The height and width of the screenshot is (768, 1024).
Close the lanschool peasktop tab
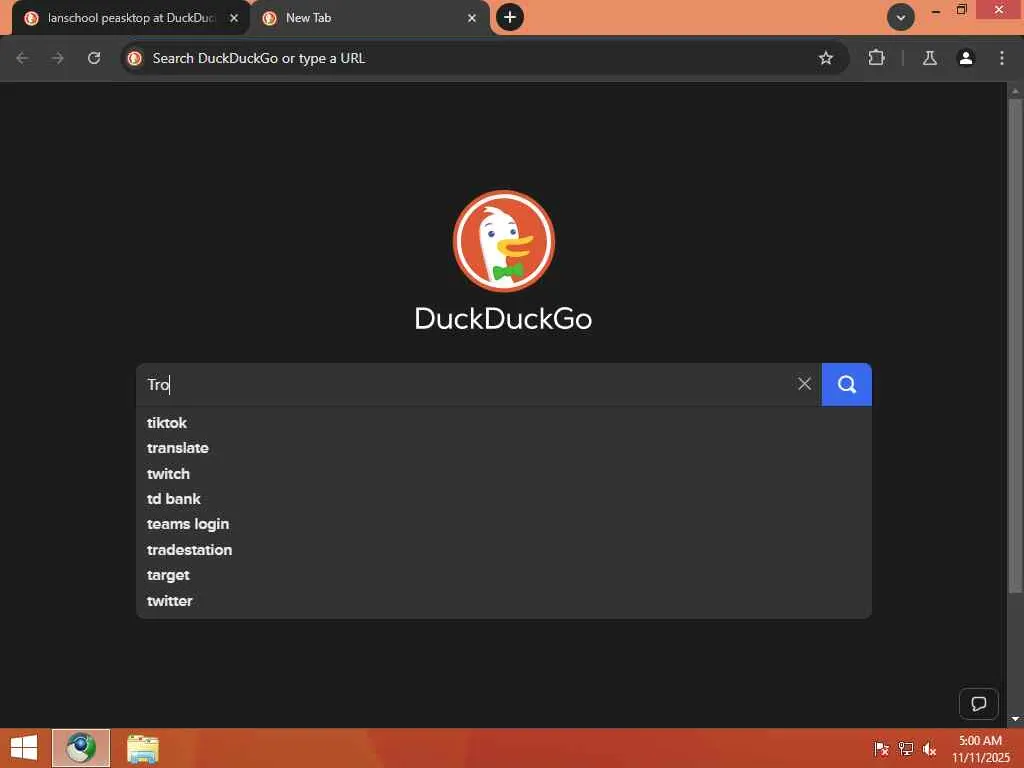click(x=234, y=18)
